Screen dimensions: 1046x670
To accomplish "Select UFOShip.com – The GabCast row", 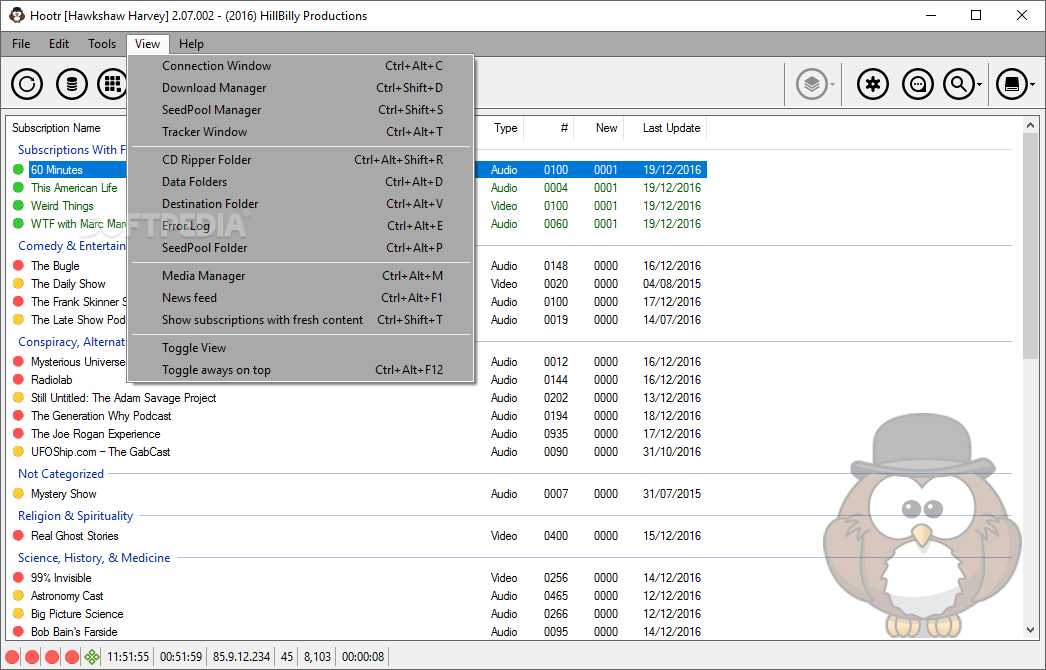I will pyautogui.click(x=100, y=452).
